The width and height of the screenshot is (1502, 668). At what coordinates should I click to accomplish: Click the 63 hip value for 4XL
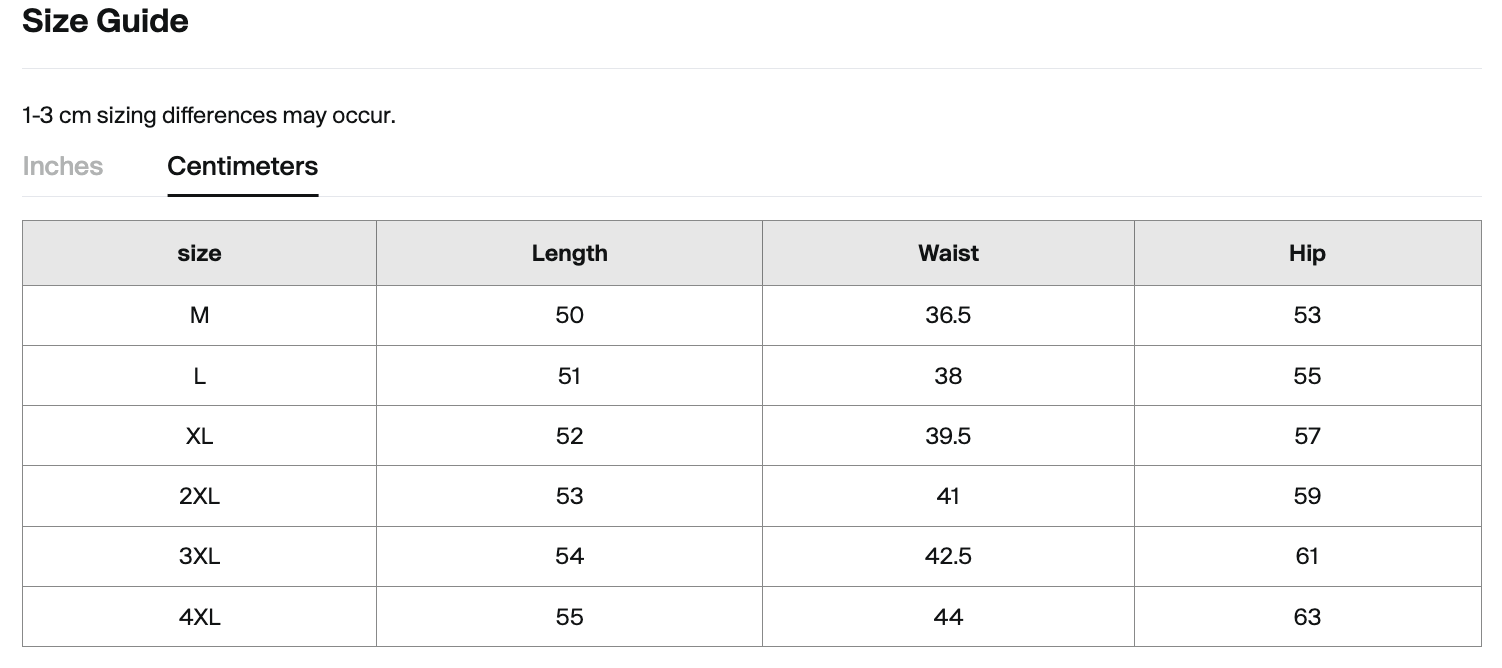[1307, 617]
